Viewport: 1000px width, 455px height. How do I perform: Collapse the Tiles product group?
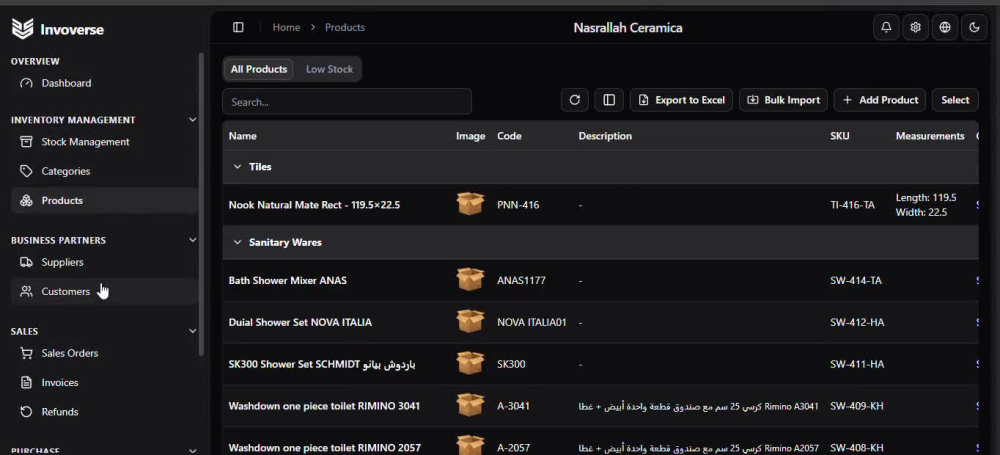coord(237,167)
